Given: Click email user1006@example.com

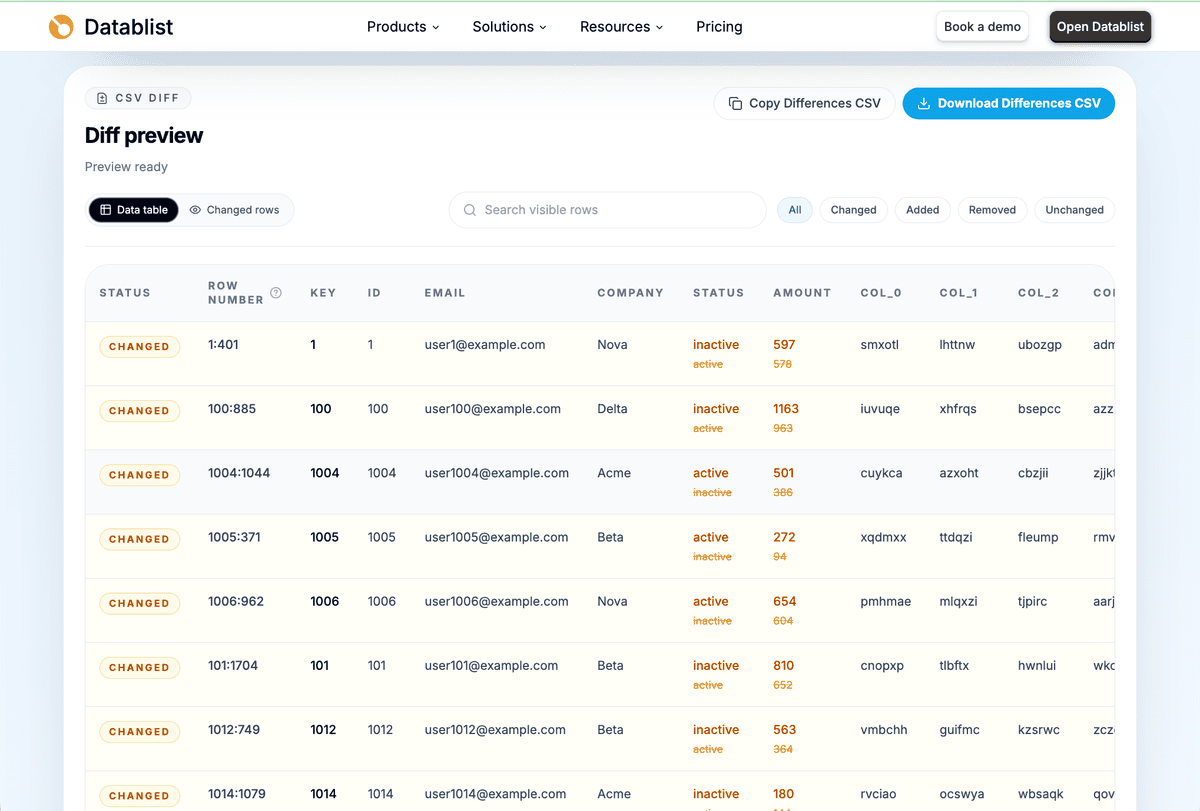Looking at the screenshot, I should [x=497, y=601].
